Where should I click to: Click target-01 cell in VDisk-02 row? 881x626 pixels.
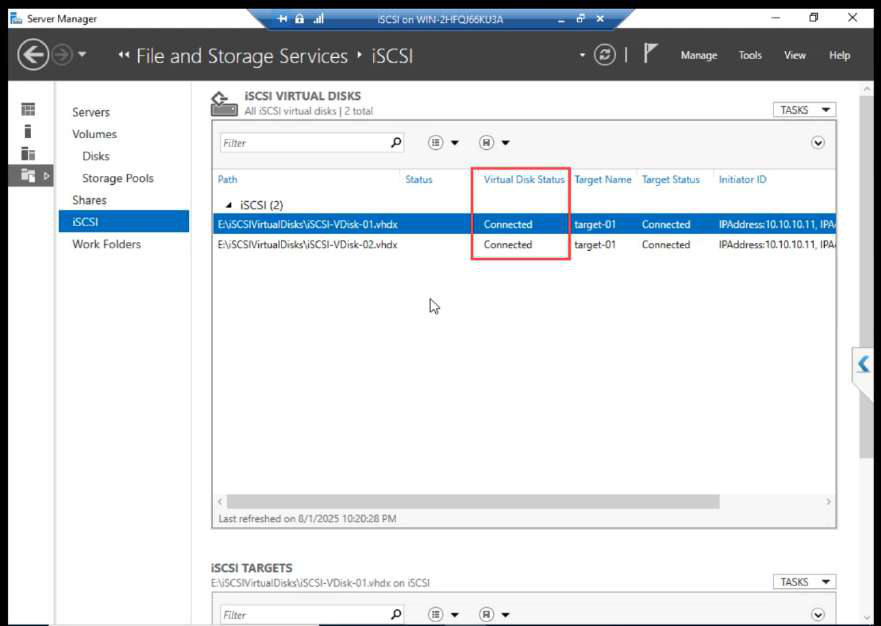(594, 244)
